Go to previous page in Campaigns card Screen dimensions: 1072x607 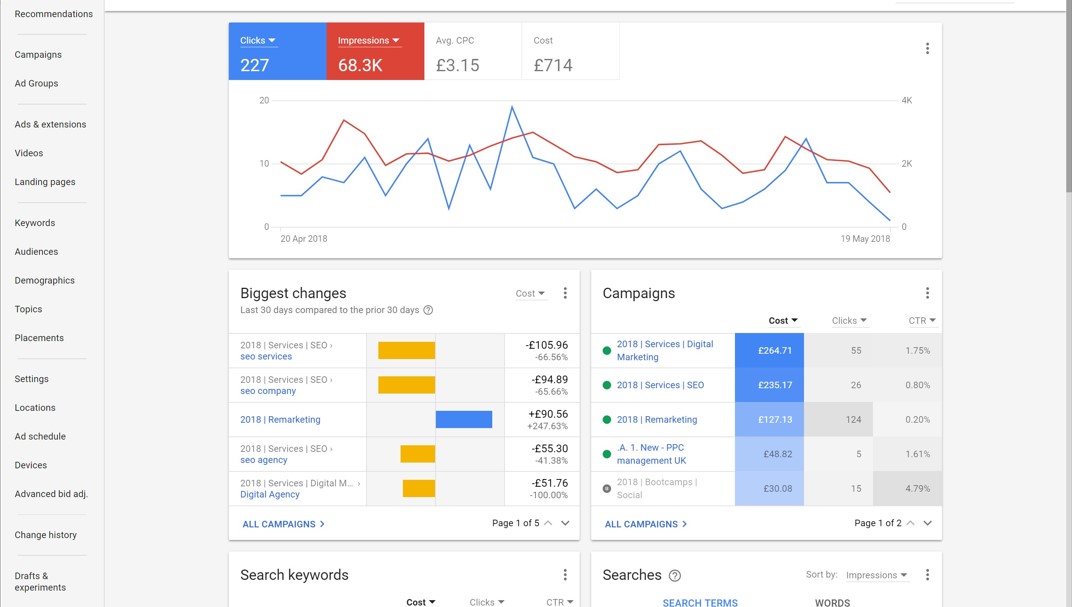911,523
